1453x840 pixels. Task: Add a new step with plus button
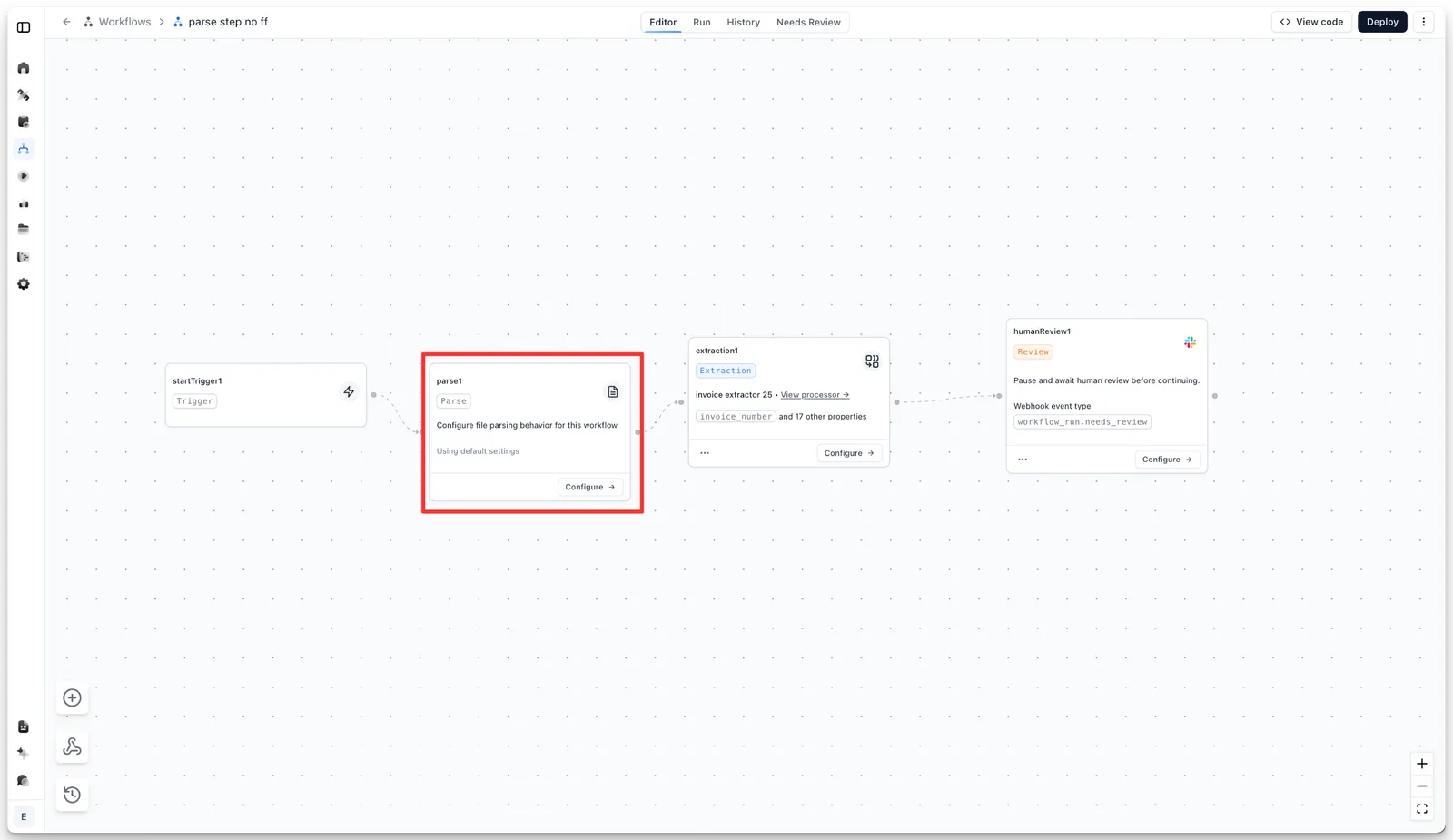[73, 698]
